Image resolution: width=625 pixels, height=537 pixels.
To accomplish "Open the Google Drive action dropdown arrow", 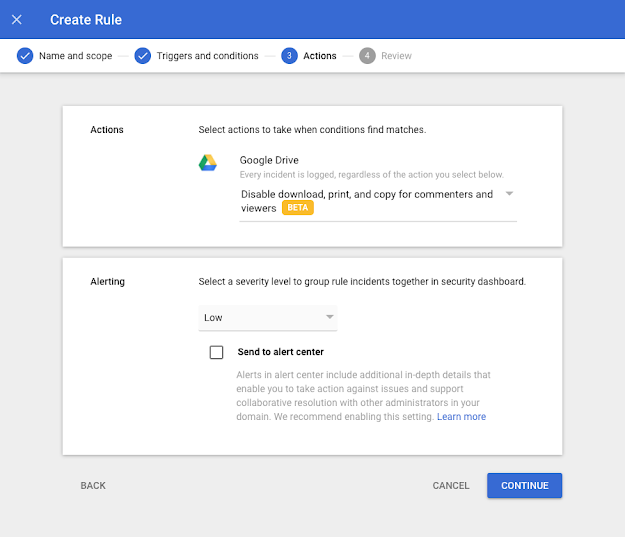I will click(x=509, y=194).
